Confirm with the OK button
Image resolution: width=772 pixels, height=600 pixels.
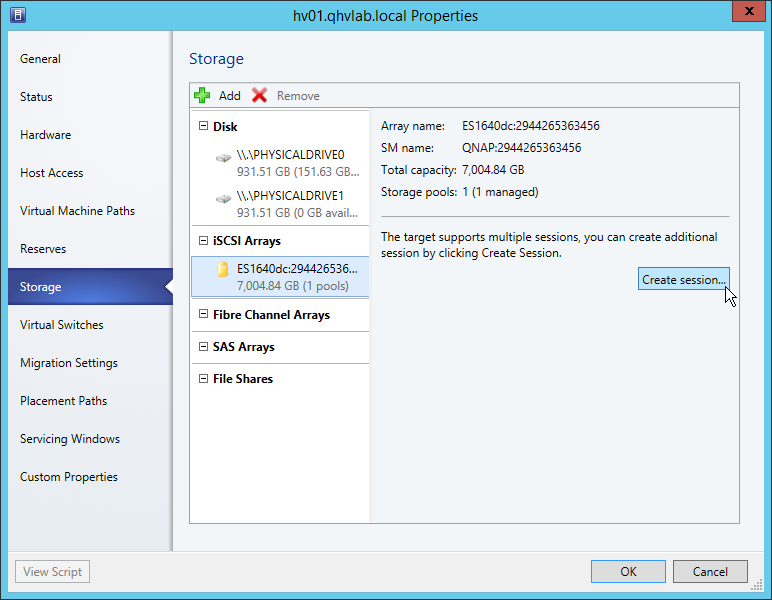628,572
